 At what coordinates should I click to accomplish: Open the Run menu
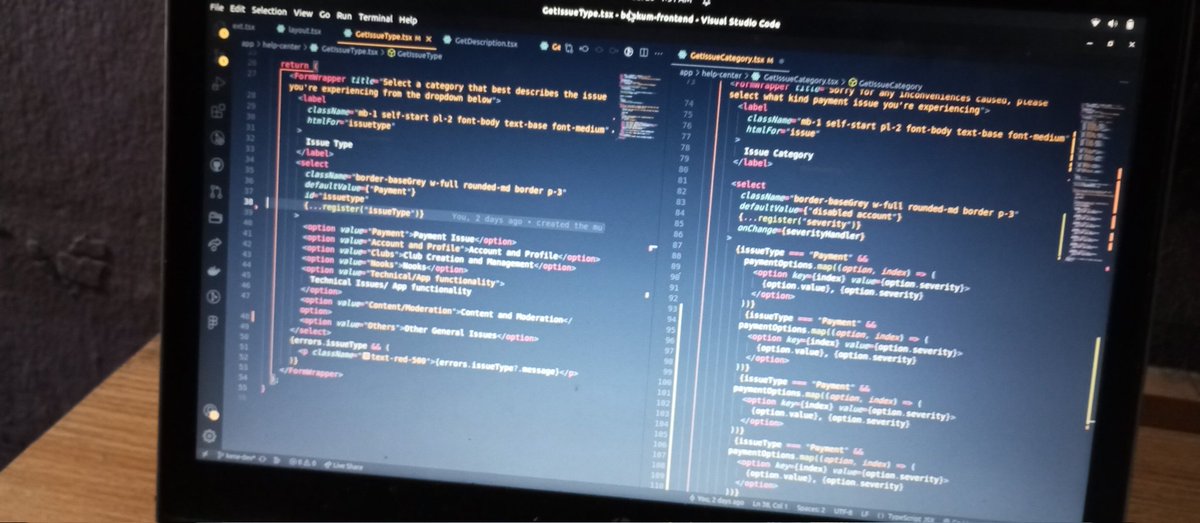point(344,16)
